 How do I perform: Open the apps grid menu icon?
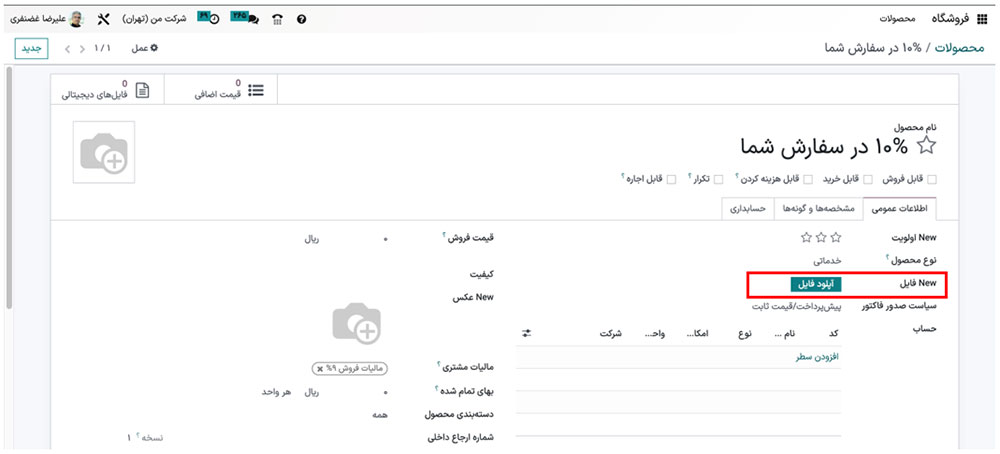coord(980,19)
